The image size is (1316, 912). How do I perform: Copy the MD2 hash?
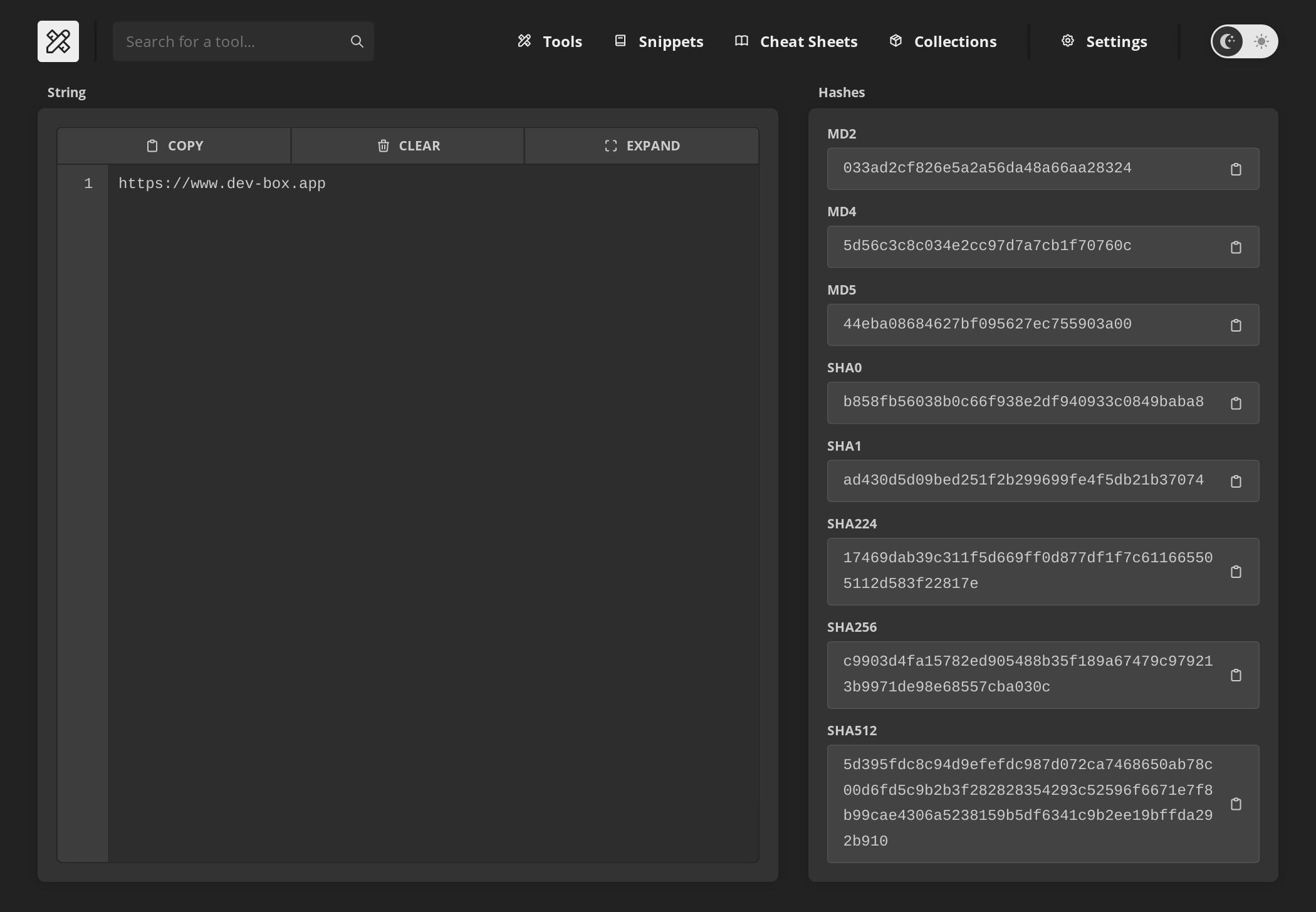point(1236,169)
